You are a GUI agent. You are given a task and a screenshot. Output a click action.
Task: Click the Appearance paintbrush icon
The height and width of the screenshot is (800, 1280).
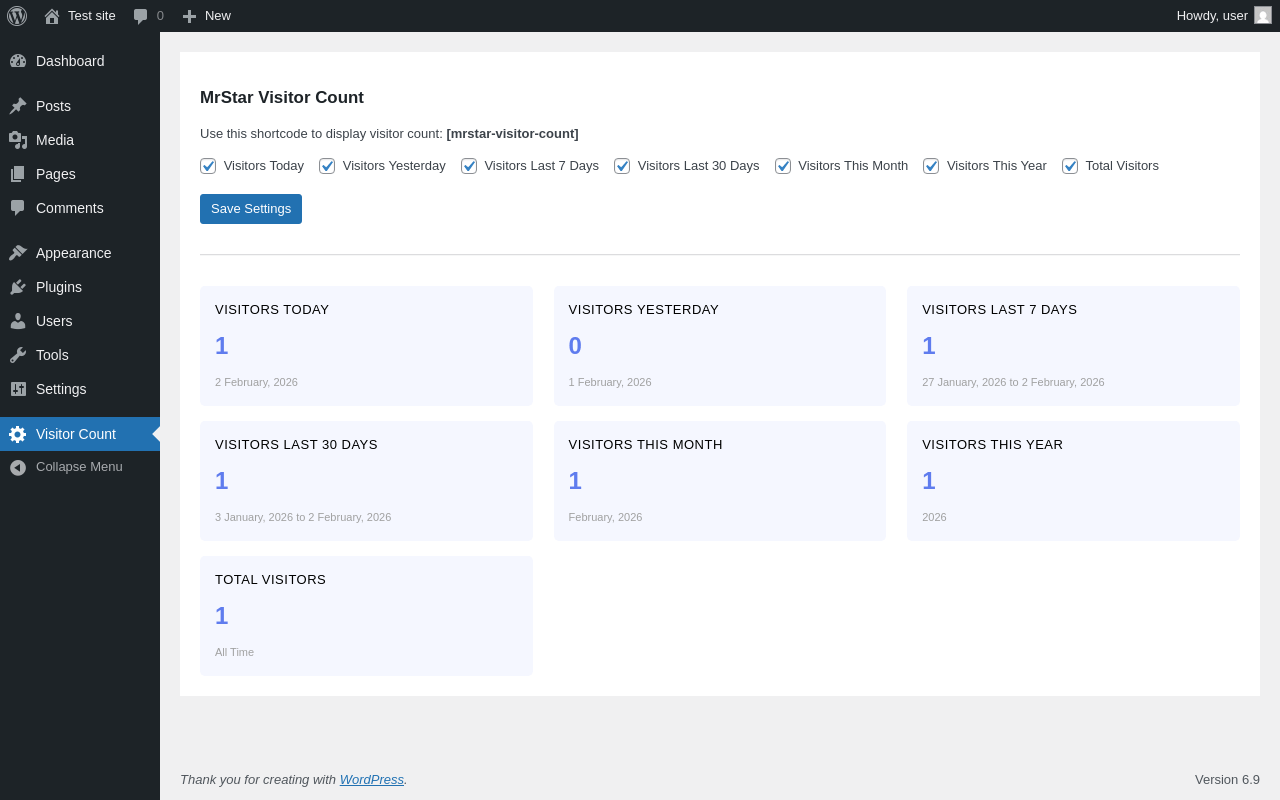[18, 253]
